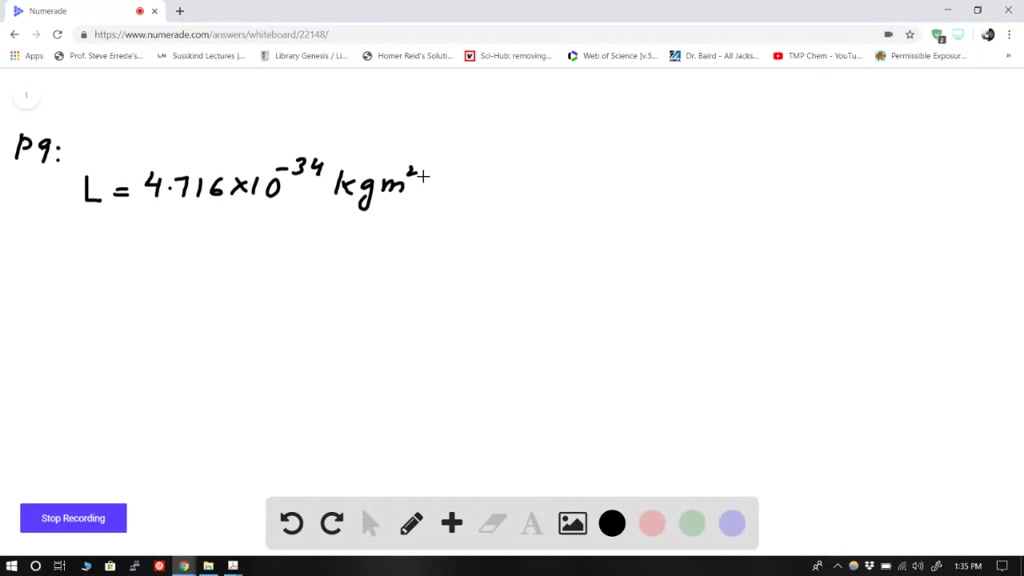The height and width of the screenshot is (576, 1024).
Task: Open the green shield extension
Action: tap(938, 35)
